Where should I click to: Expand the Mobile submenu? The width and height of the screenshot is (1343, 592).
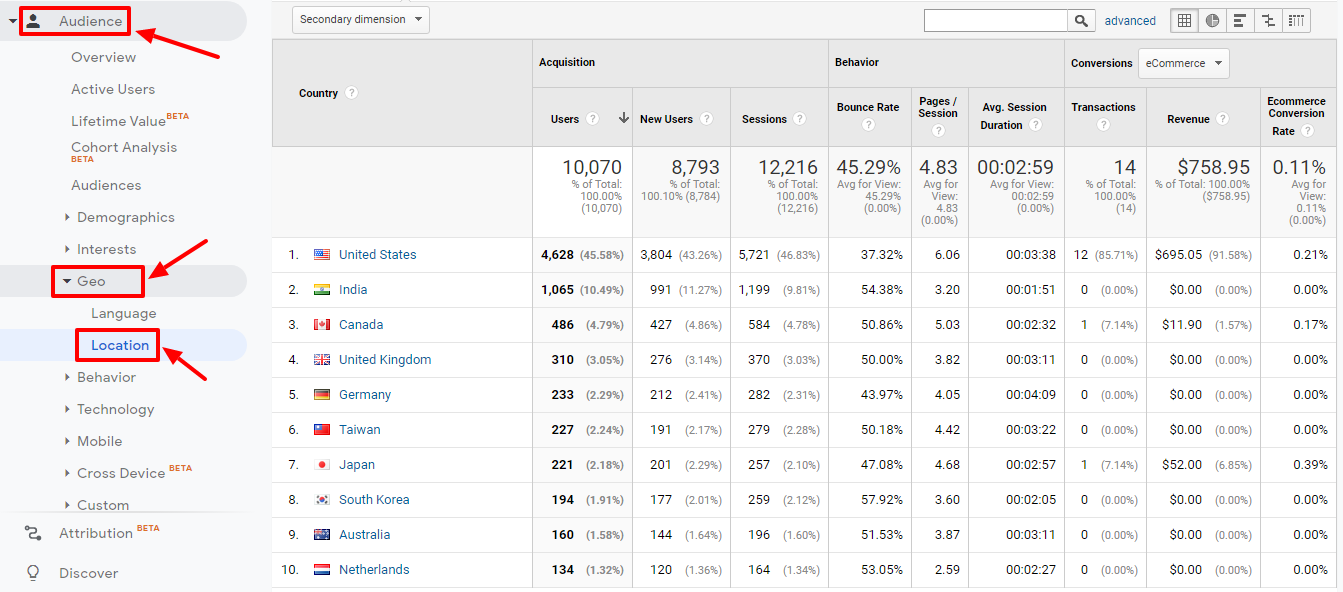coord(67,441)
